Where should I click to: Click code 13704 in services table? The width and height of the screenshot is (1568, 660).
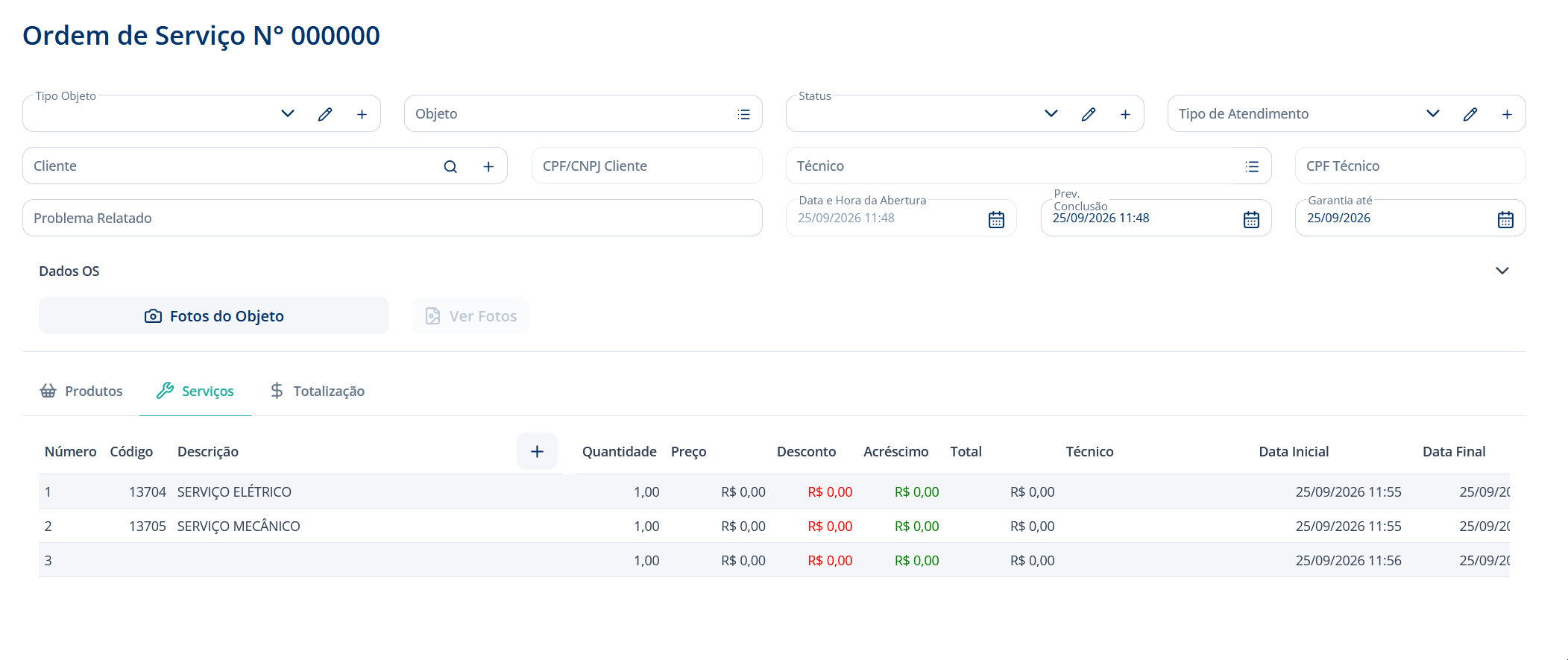(x=148, y=491)
